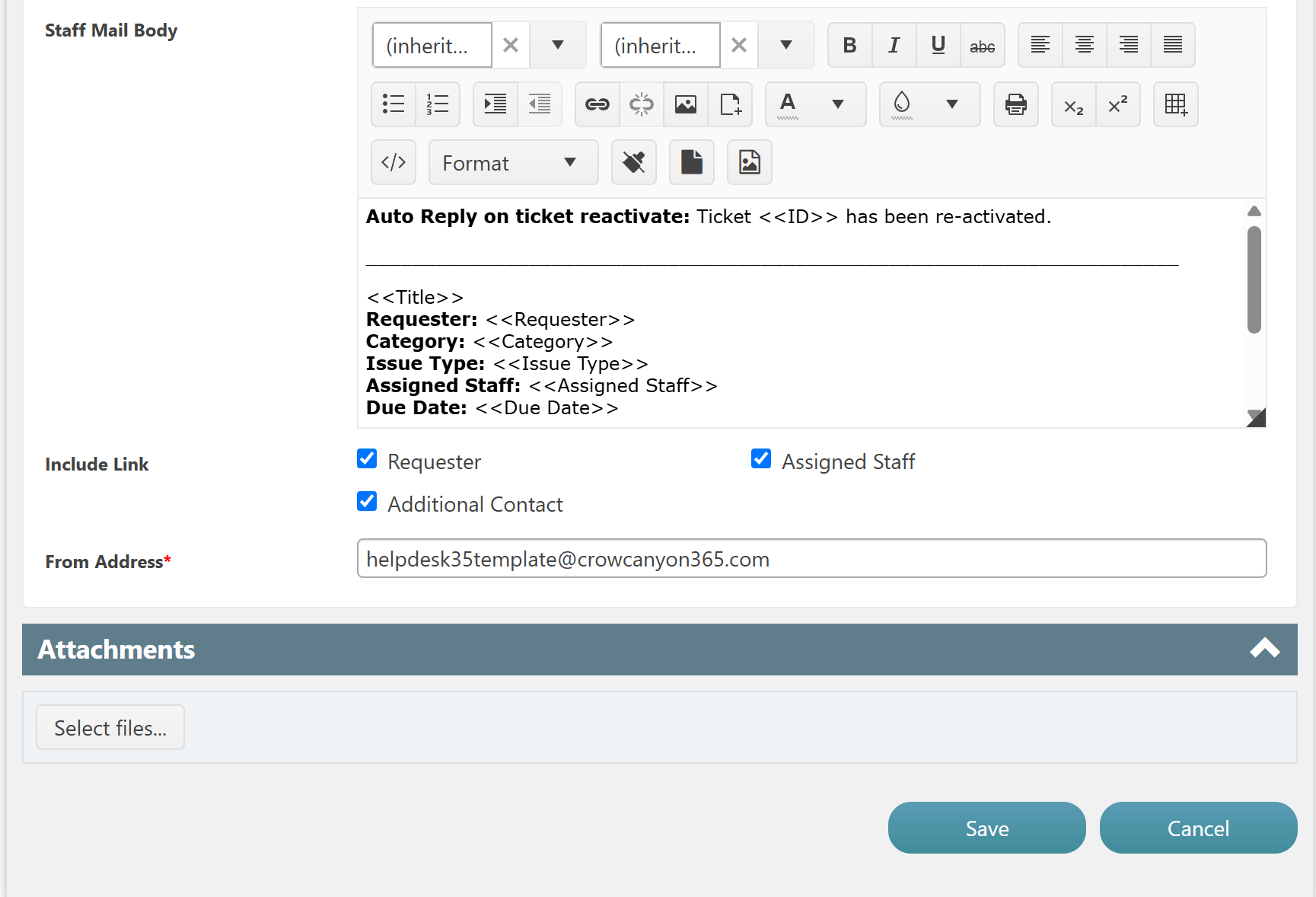Uncheck the Requester include link checkbox
Screen dimensions: 1316x897
pyautogui.click(x=367, y=459)
